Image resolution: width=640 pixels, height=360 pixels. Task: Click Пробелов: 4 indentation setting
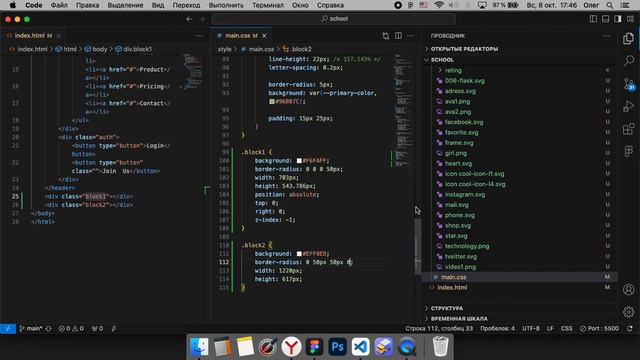(x=498, y=329)
